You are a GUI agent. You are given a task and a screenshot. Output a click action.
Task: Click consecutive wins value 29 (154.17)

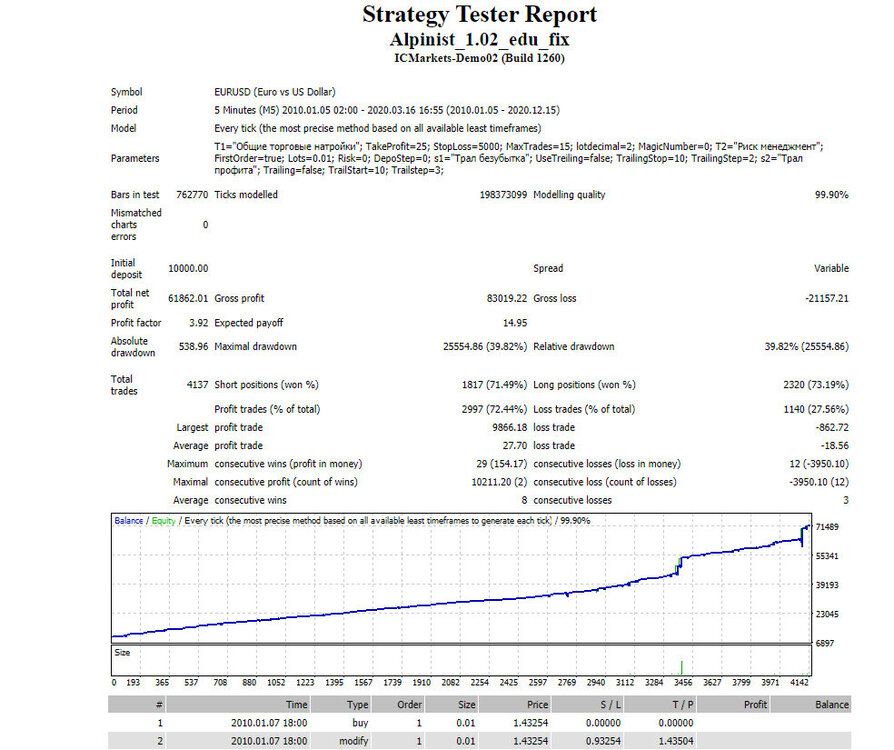pos(502,464)
